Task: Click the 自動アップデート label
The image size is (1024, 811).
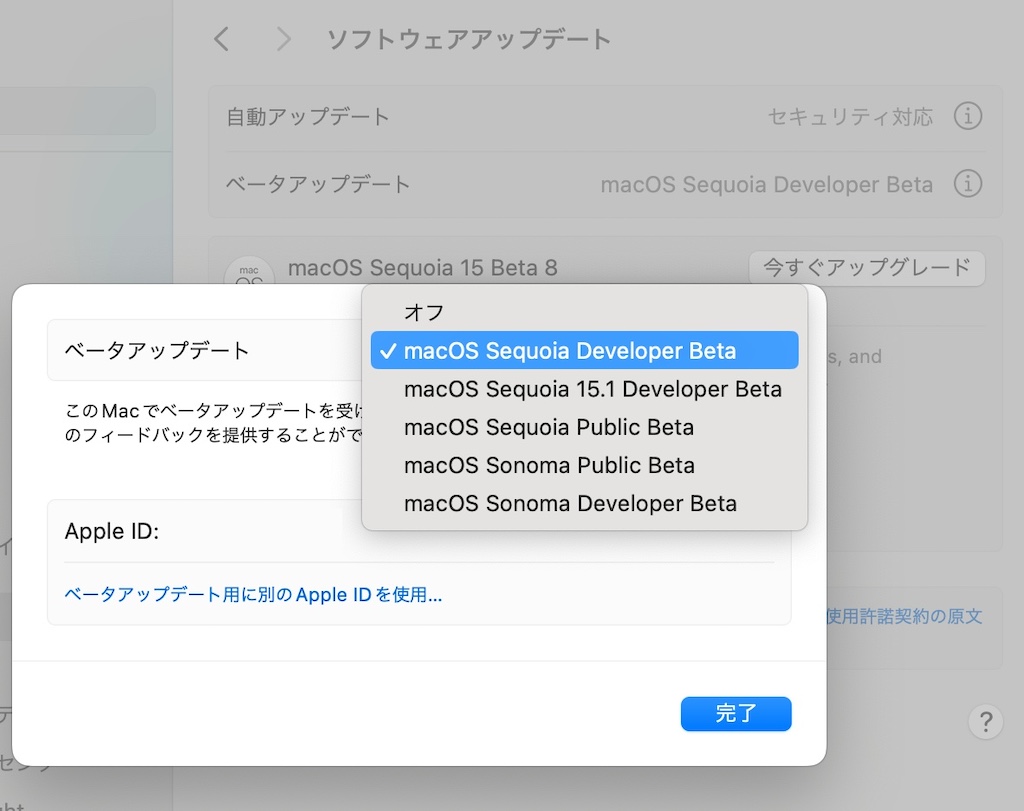Action: coord(308,116)
